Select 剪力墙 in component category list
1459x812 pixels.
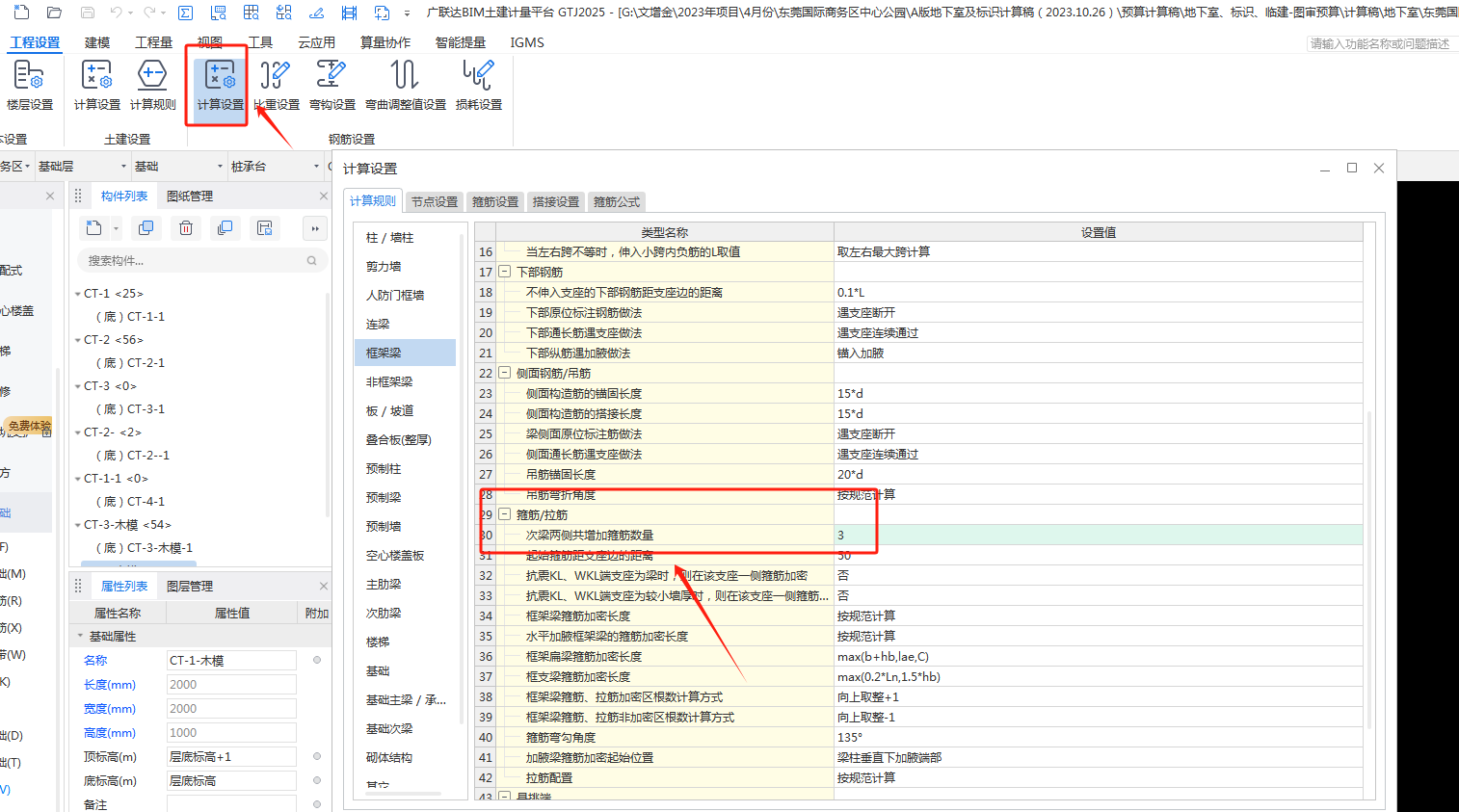point(405,266)
